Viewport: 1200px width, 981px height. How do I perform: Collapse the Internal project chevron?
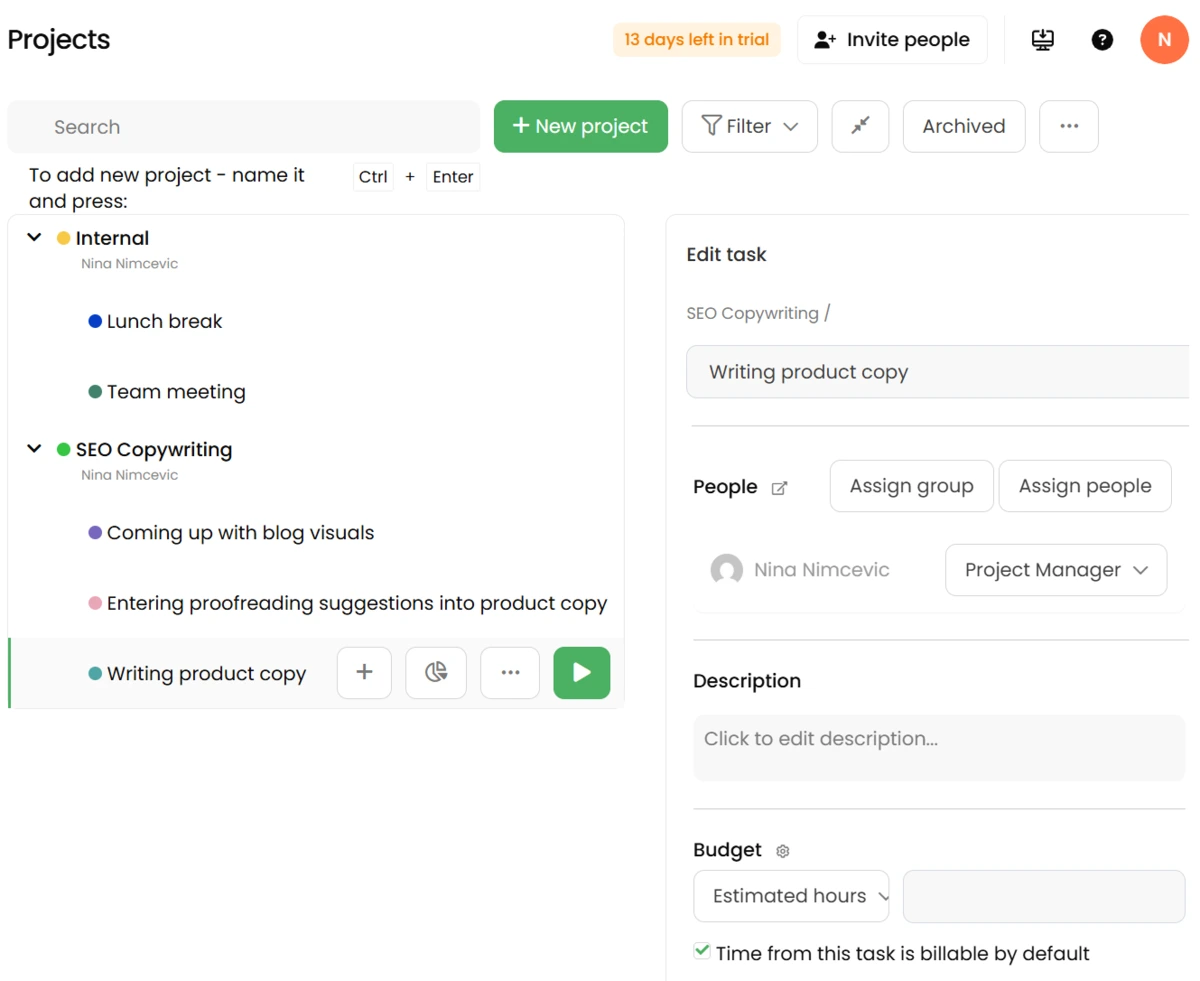tap(34, 238)
